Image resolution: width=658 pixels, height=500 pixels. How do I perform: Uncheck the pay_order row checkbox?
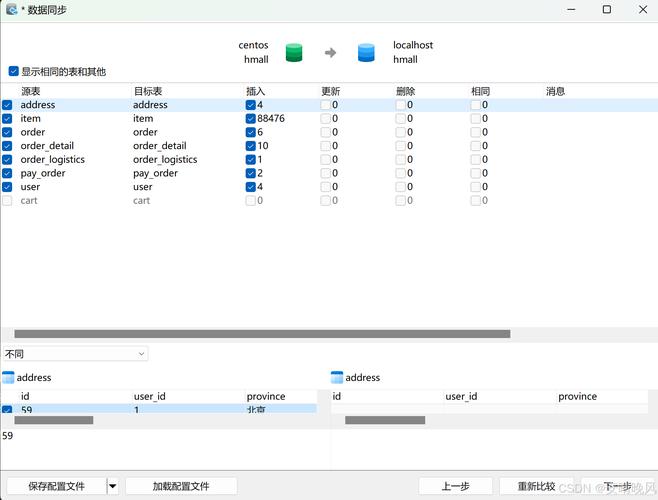coord(7,173)
